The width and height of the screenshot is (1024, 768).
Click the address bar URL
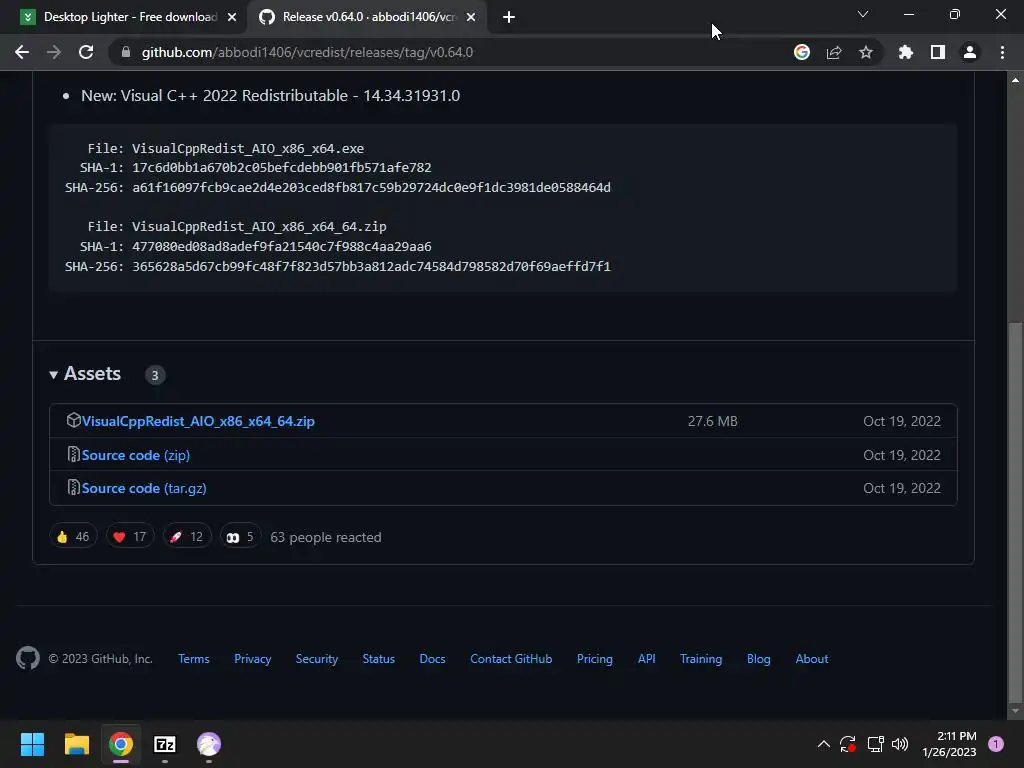[308, 52]
